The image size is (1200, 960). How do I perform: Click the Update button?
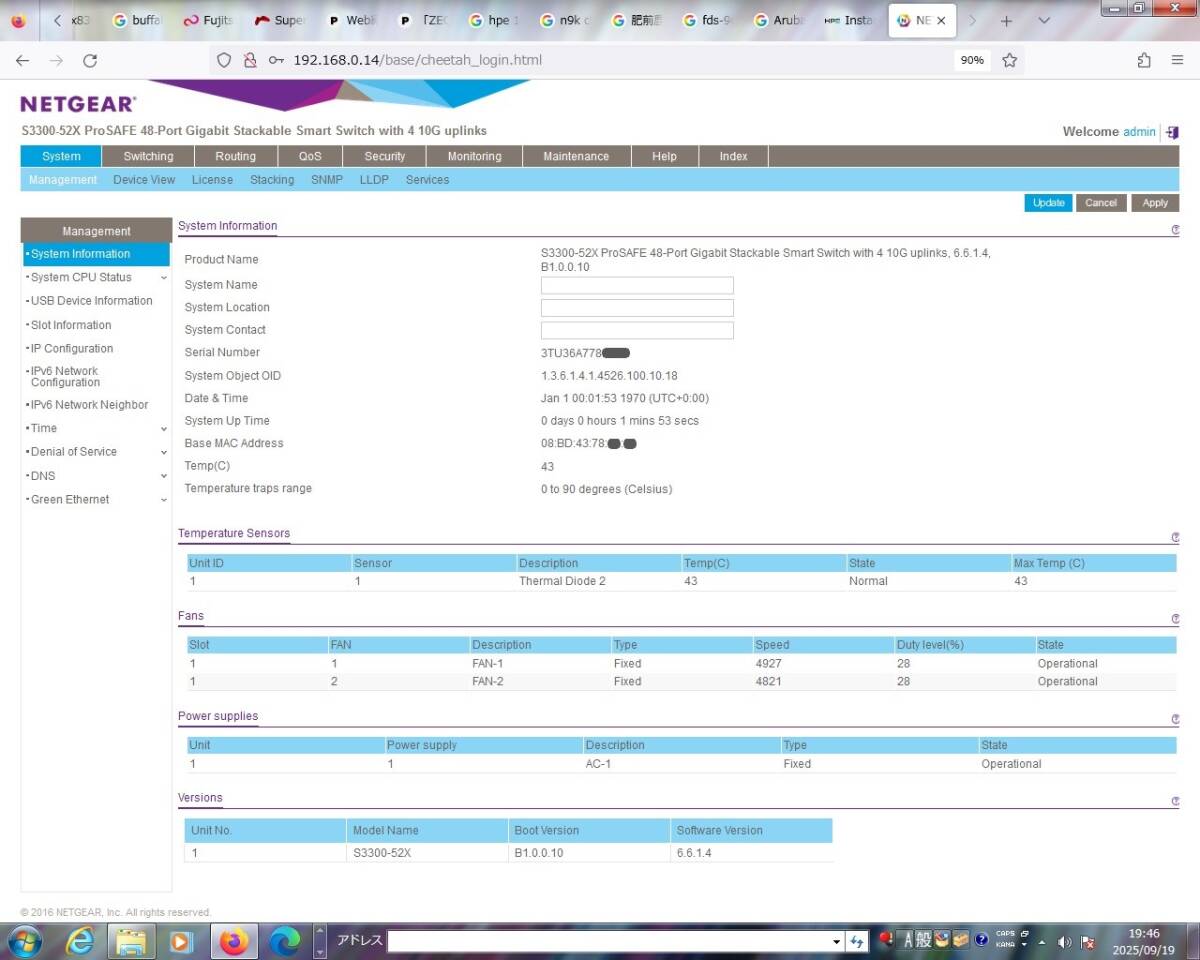pyautogui.click(x=1048, y=203)
